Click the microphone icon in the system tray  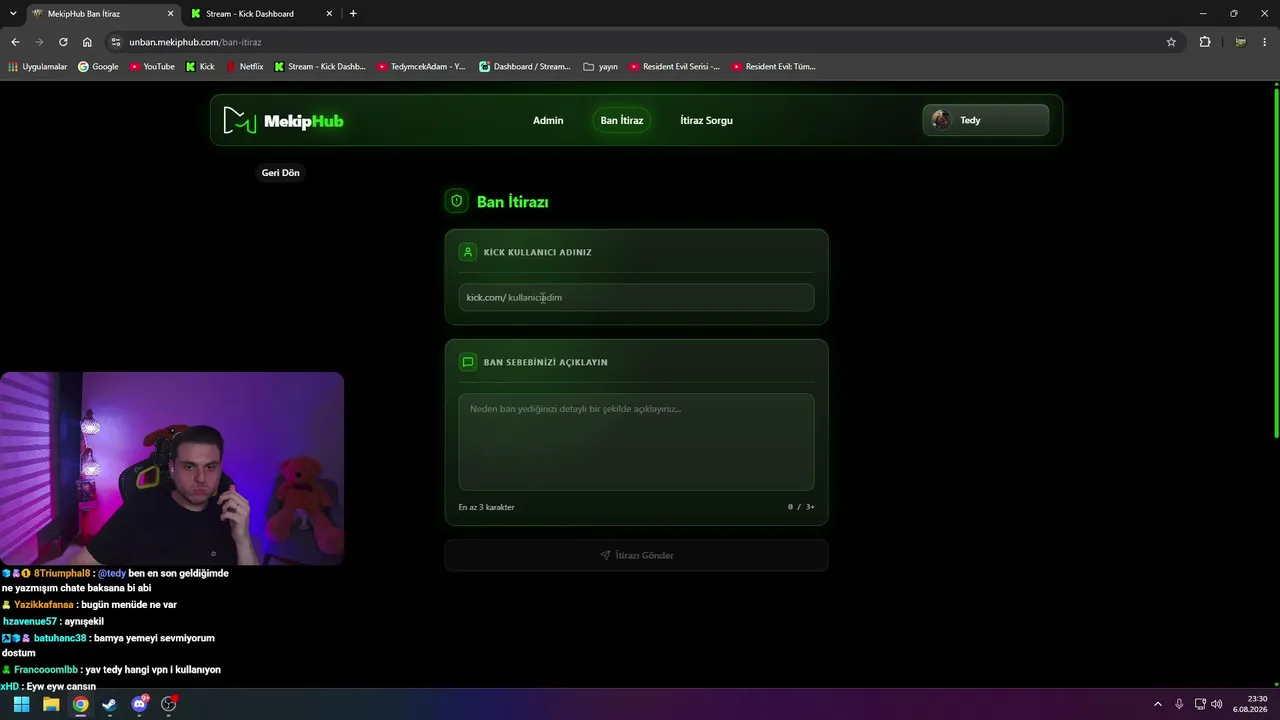point(1179,704)
